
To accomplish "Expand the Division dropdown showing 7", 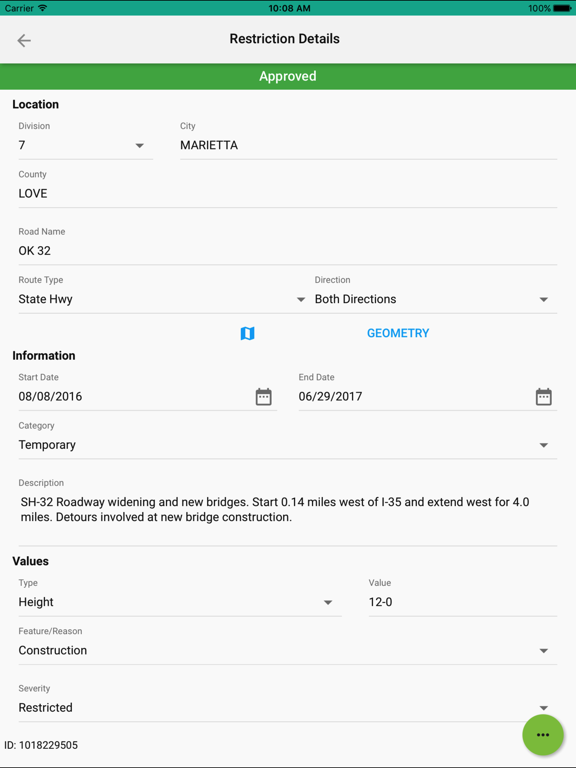I will 86,145.
